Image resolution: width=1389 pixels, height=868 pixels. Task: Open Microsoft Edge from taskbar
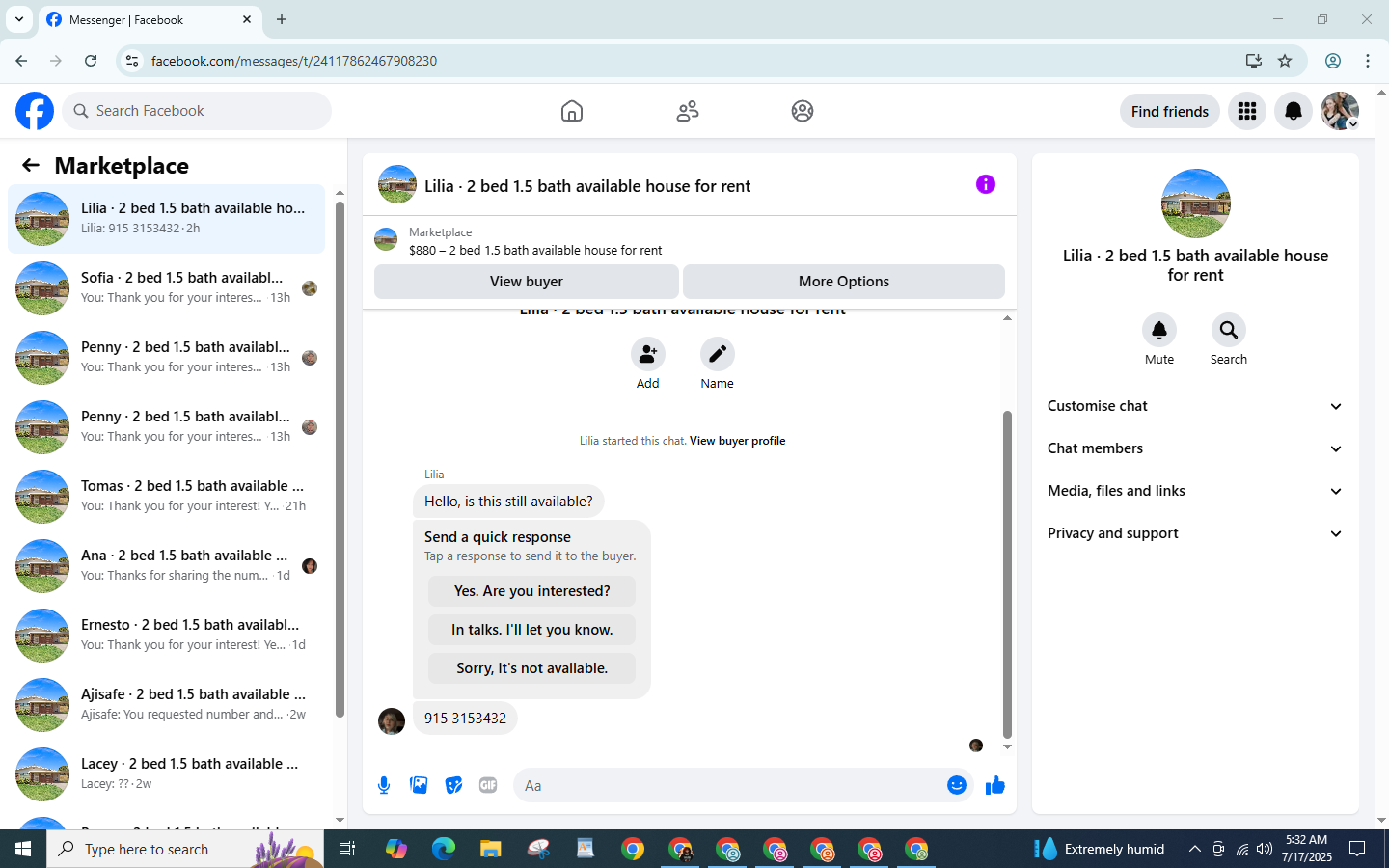pos(444,849)
